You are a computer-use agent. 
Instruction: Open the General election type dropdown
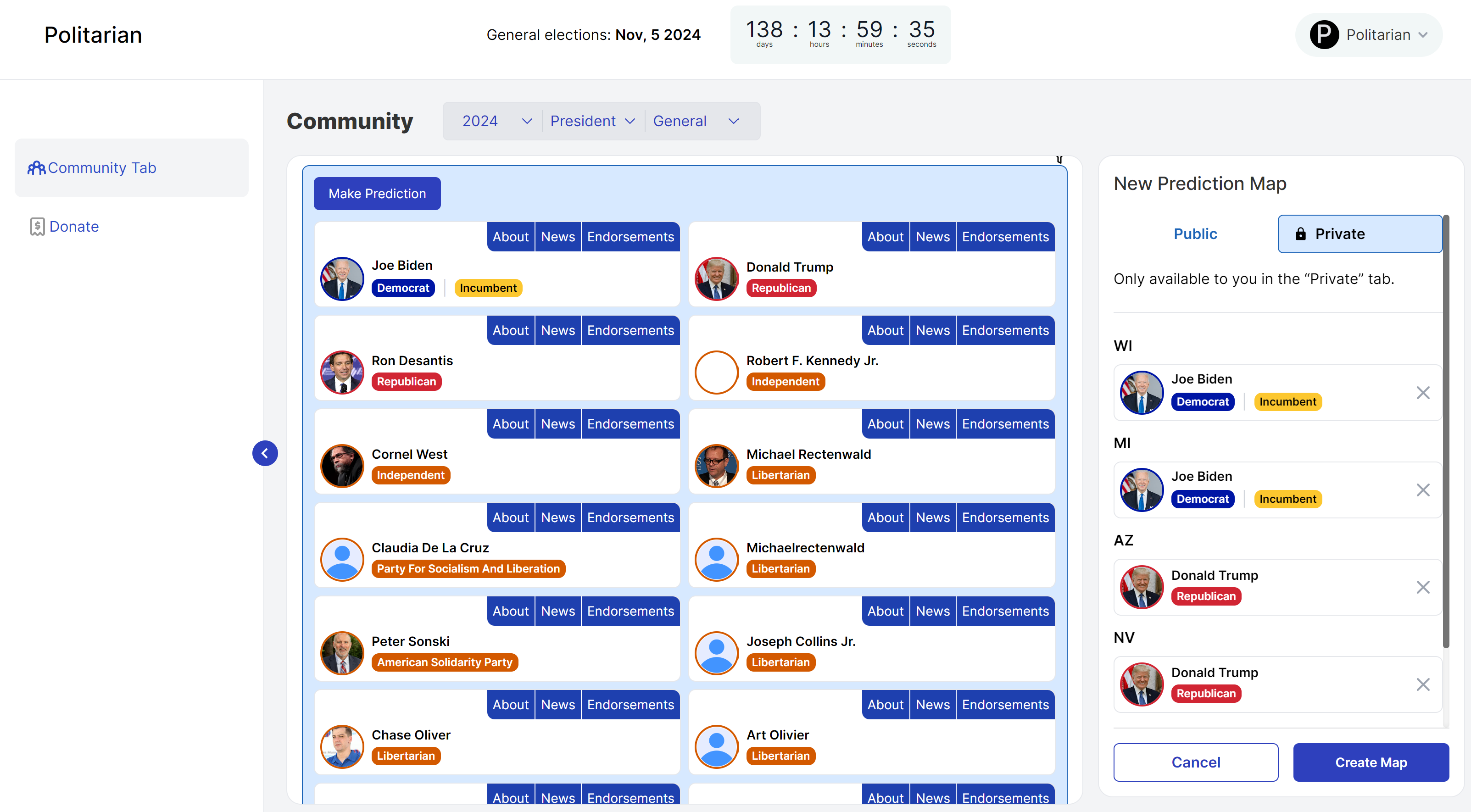pos(696,121)
